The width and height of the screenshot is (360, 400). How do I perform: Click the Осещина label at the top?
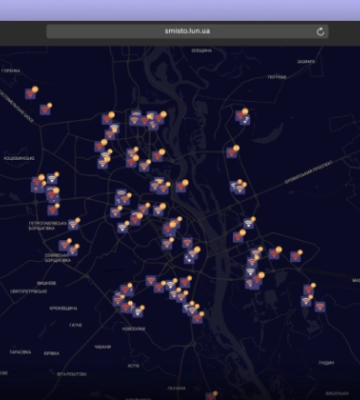point(202,51)
